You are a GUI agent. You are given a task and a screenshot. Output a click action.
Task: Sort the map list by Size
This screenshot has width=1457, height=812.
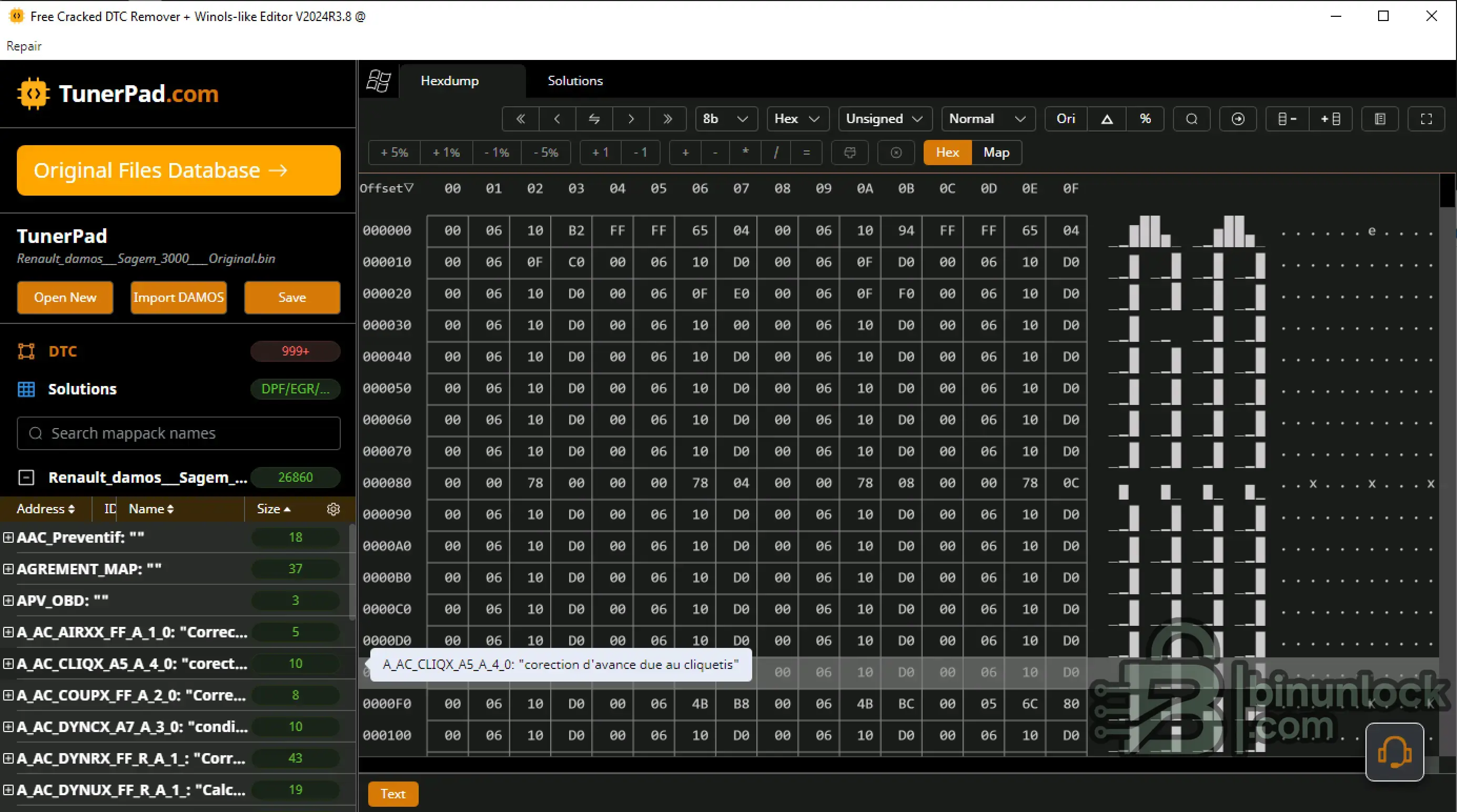click(x=274, y=509)
